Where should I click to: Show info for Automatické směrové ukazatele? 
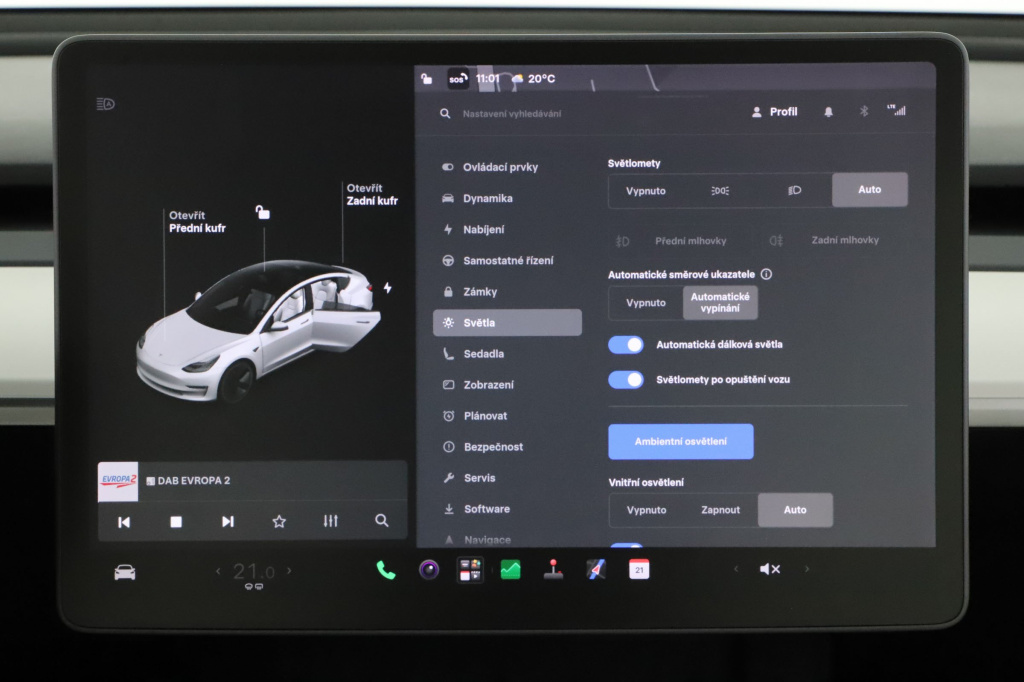pyautogui.click(x=767, y=274)
